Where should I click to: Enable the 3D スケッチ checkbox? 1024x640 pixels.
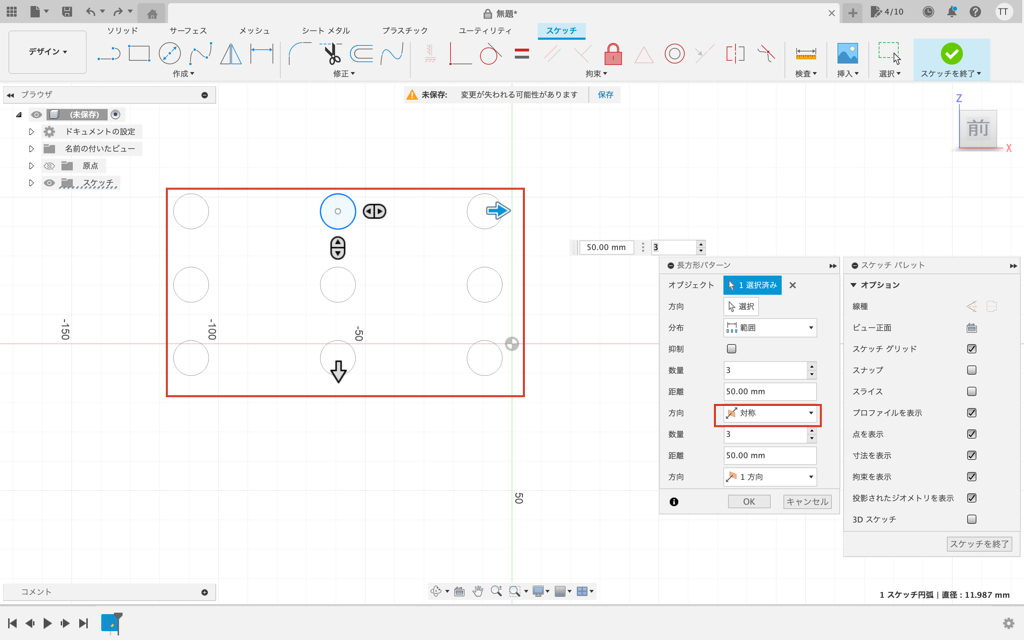972,519
